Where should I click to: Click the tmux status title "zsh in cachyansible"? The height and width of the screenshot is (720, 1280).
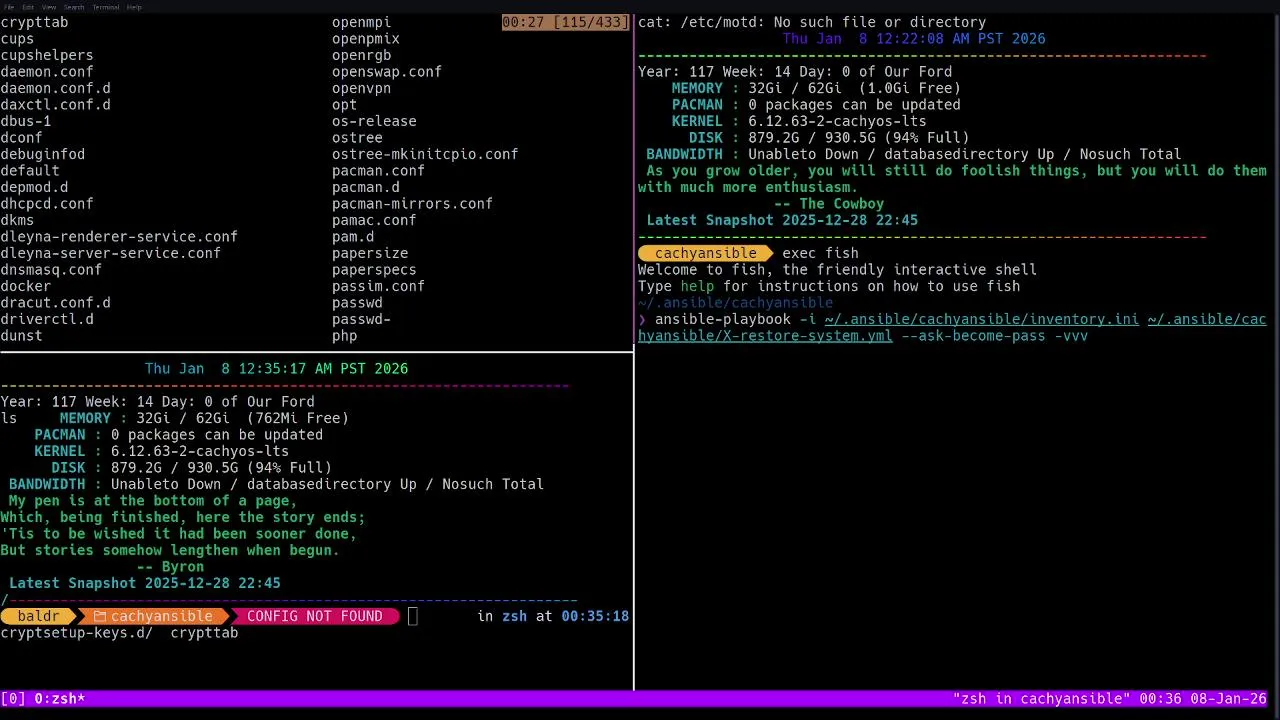point(1041,699)
